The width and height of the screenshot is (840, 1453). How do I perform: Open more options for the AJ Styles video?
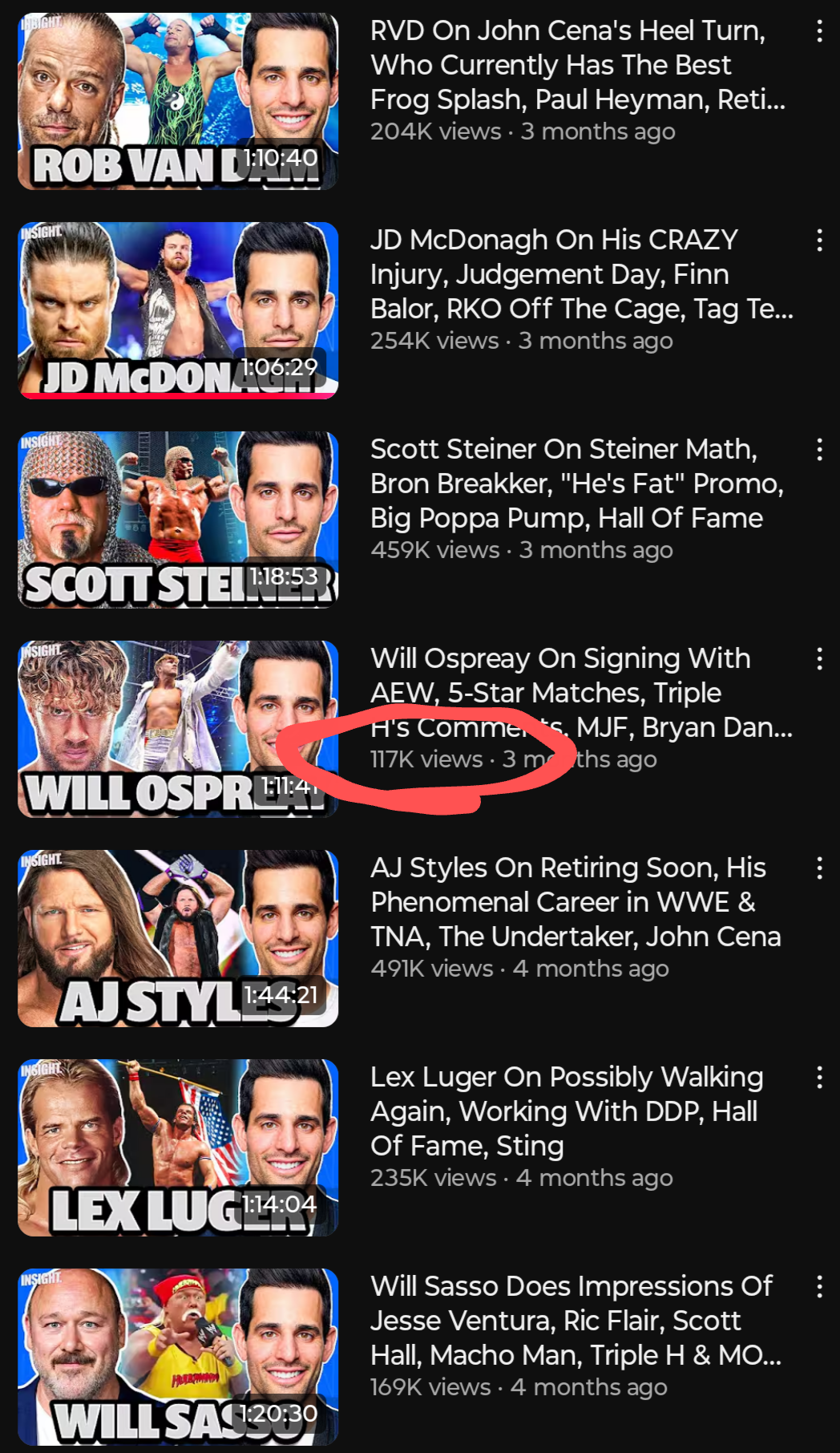818,868
